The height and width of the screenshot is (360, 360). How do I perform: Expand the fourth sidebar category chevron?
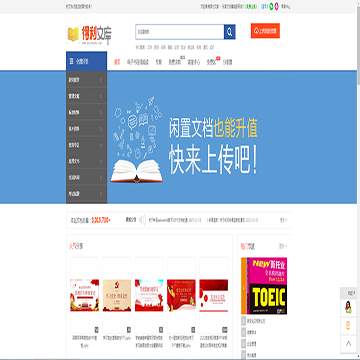(101, 129)
